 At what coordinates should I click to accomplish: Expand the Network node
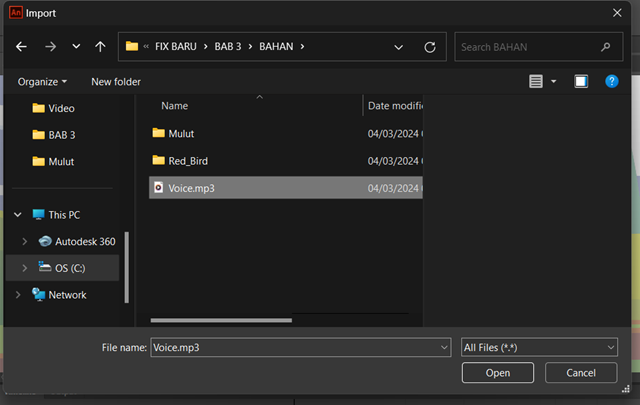(x=18, y=295)
